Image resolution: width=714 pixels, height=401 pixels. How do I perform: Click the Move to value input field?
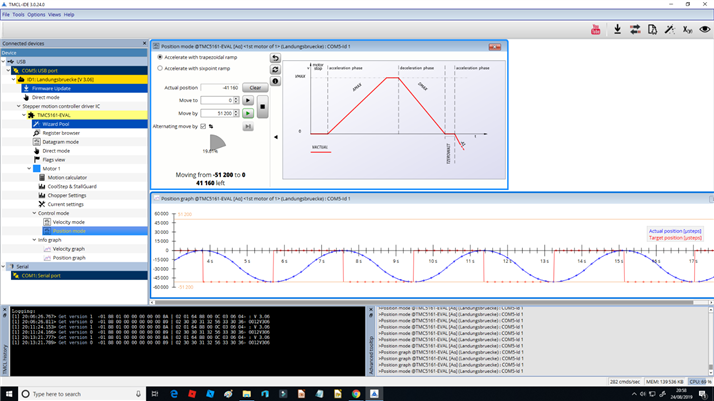click(218, 101)
